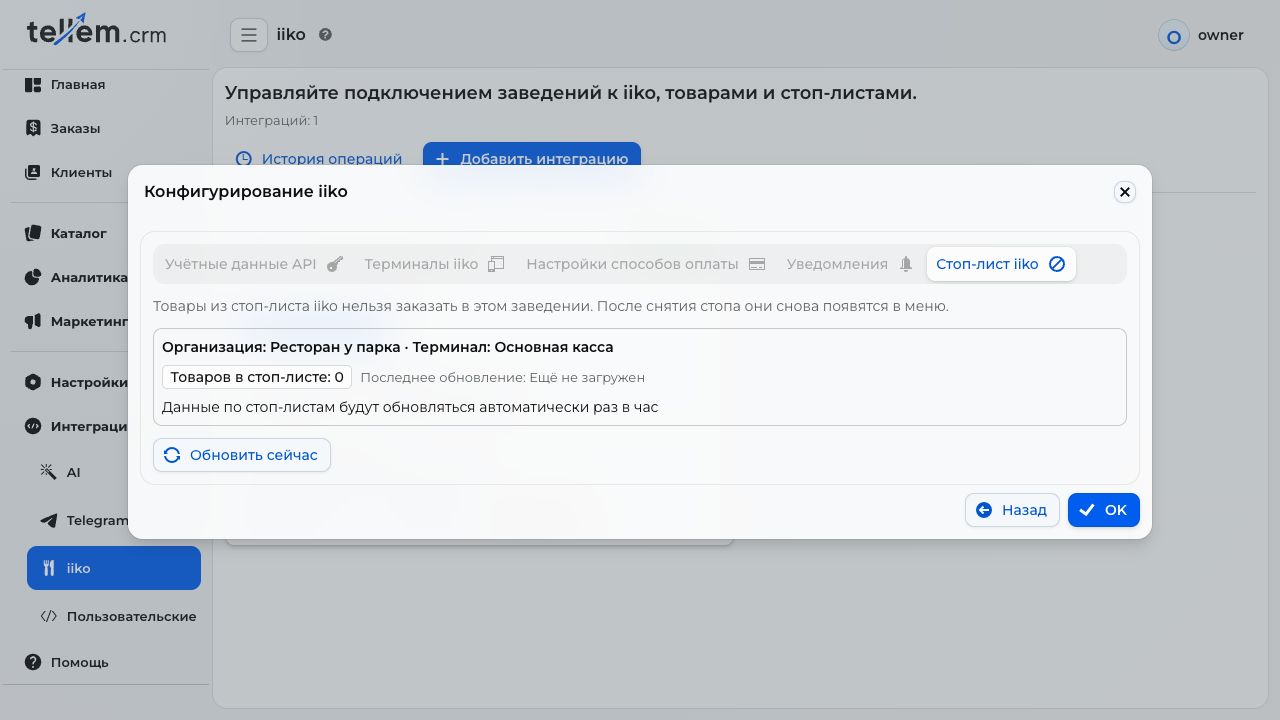Click Последнее обновление: Ещё не загружен text

point(502,378)
